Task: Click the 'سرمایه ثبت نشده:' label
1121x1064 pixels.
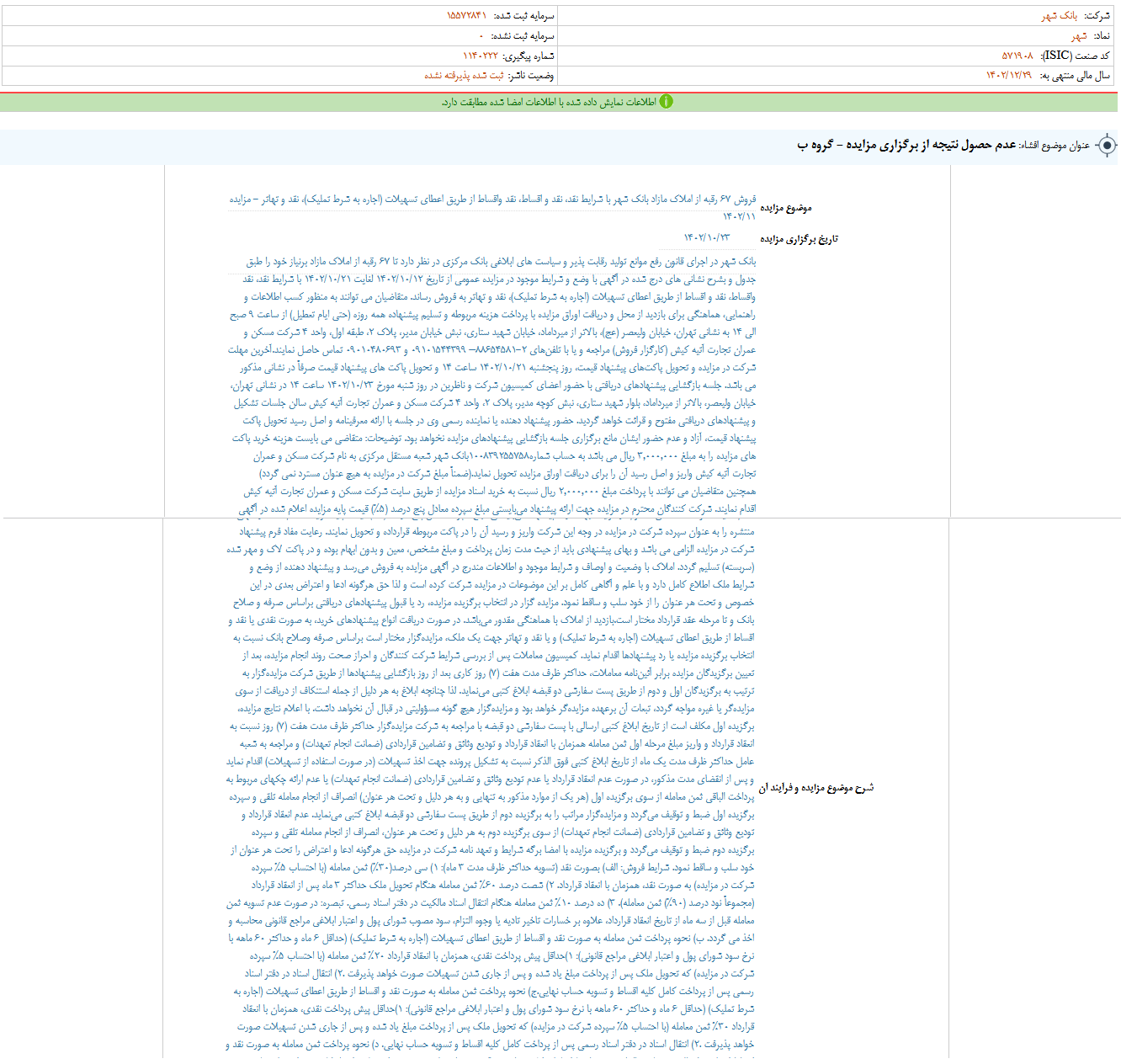Action: click(x=522, y=36)
